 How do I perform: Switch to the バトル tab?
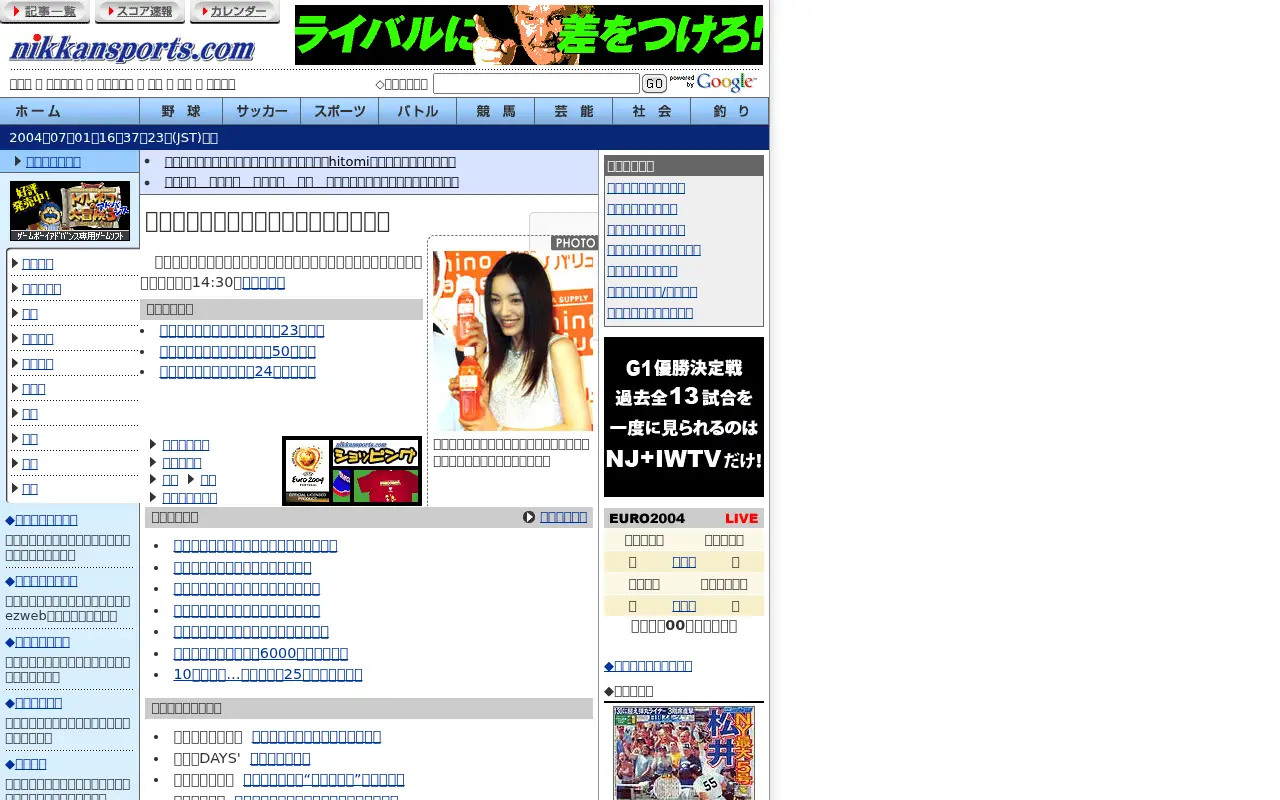point(418,111)
